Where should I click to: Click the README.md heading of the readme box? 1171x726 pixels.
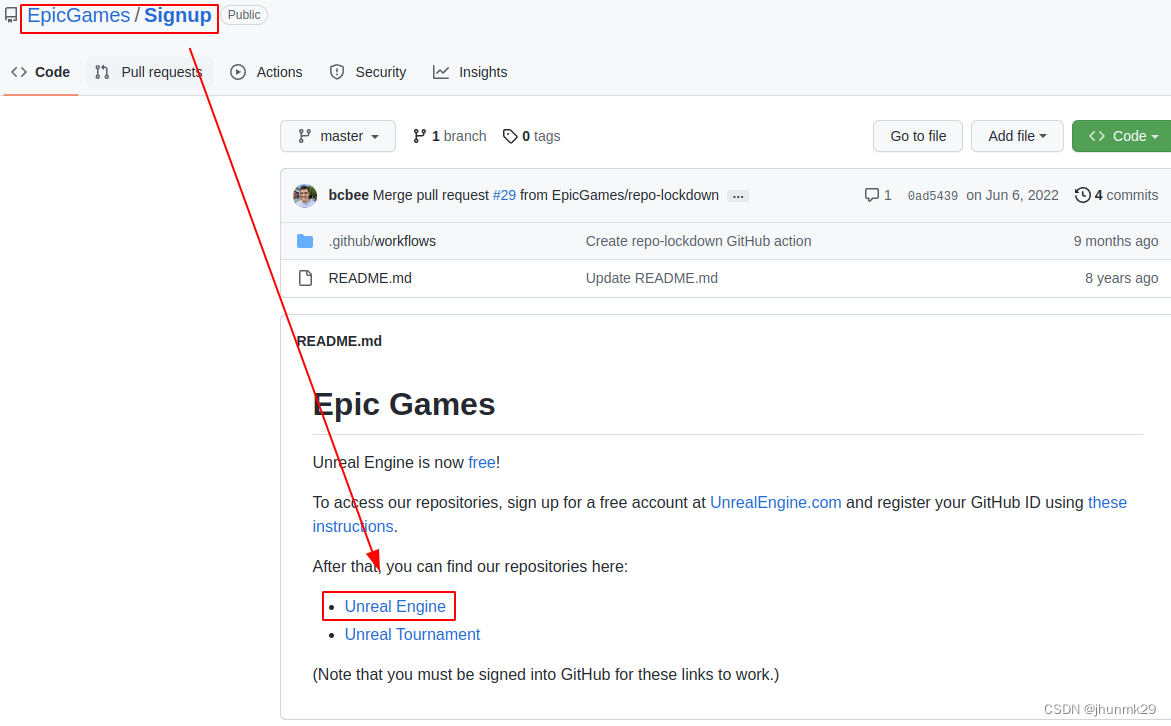coord(339,341)
